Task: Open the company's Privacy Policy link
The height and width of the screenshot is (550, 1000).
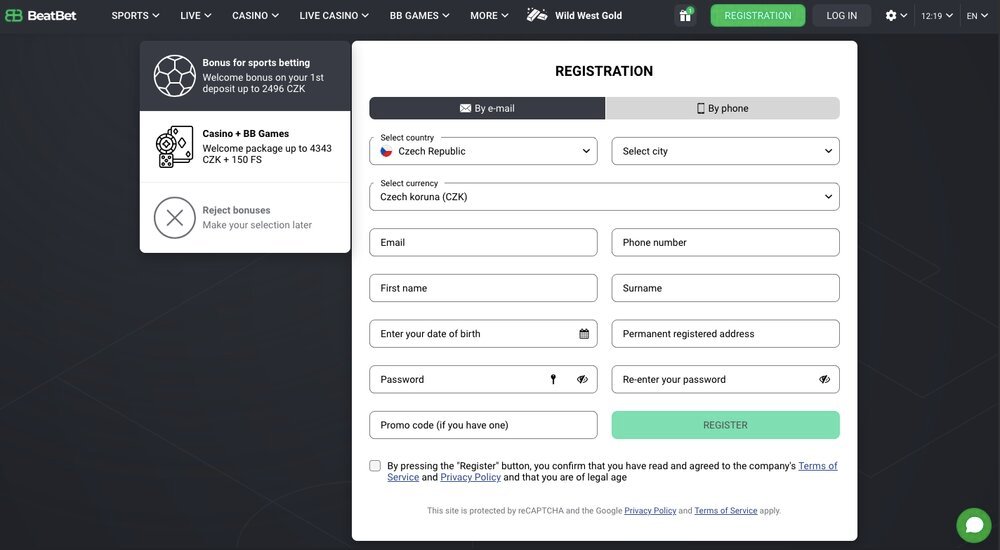Action: click(471, 477)
